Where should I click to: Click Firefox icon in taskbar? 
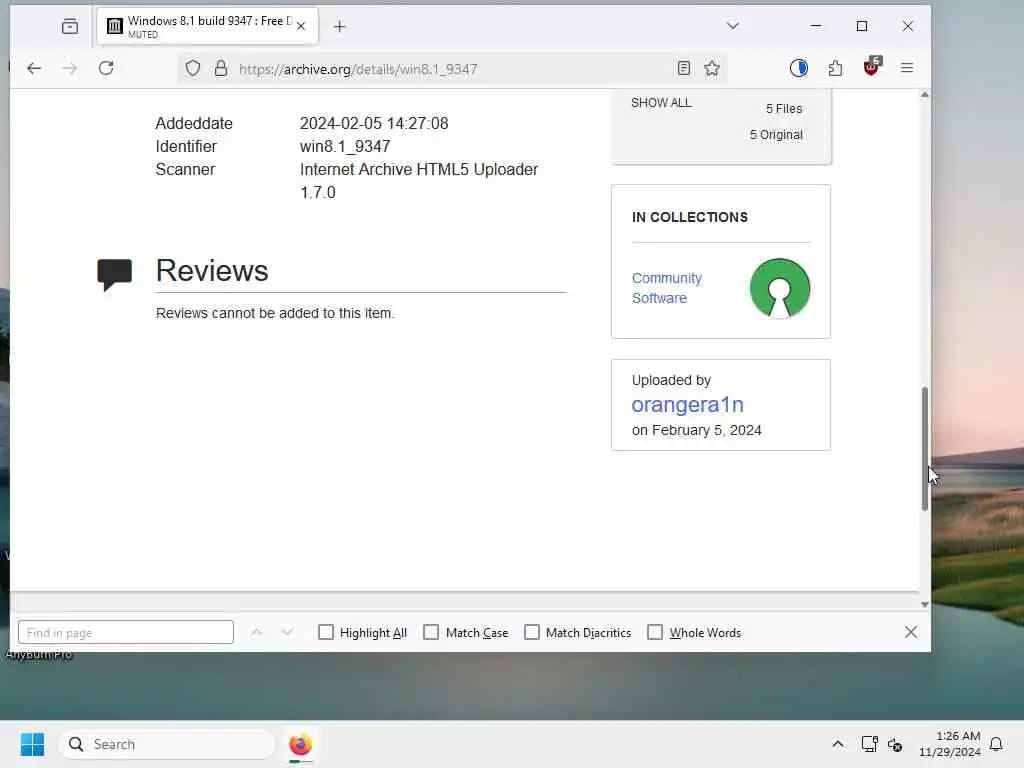coord(300,744)
